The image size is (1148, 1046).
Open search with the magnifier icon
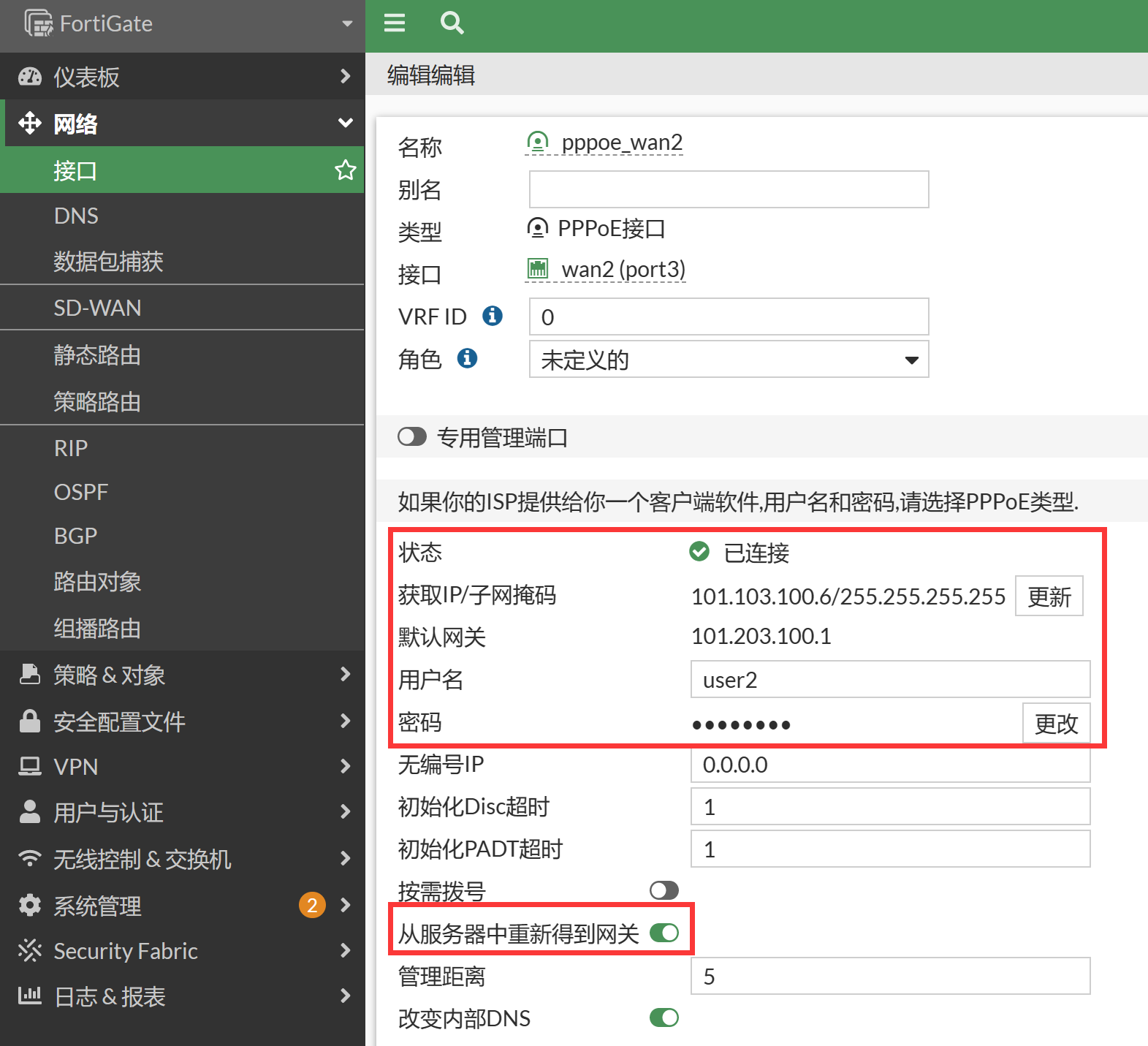coord(452,23)
